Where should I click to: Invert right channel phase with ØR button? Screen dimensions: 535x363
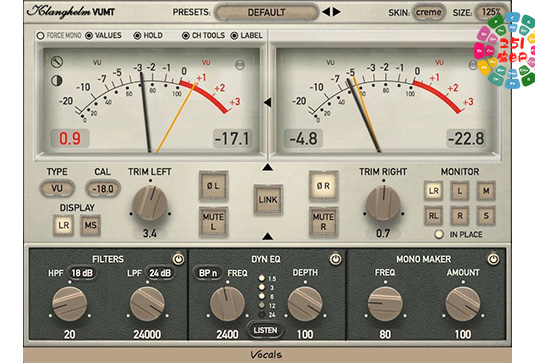323,186
